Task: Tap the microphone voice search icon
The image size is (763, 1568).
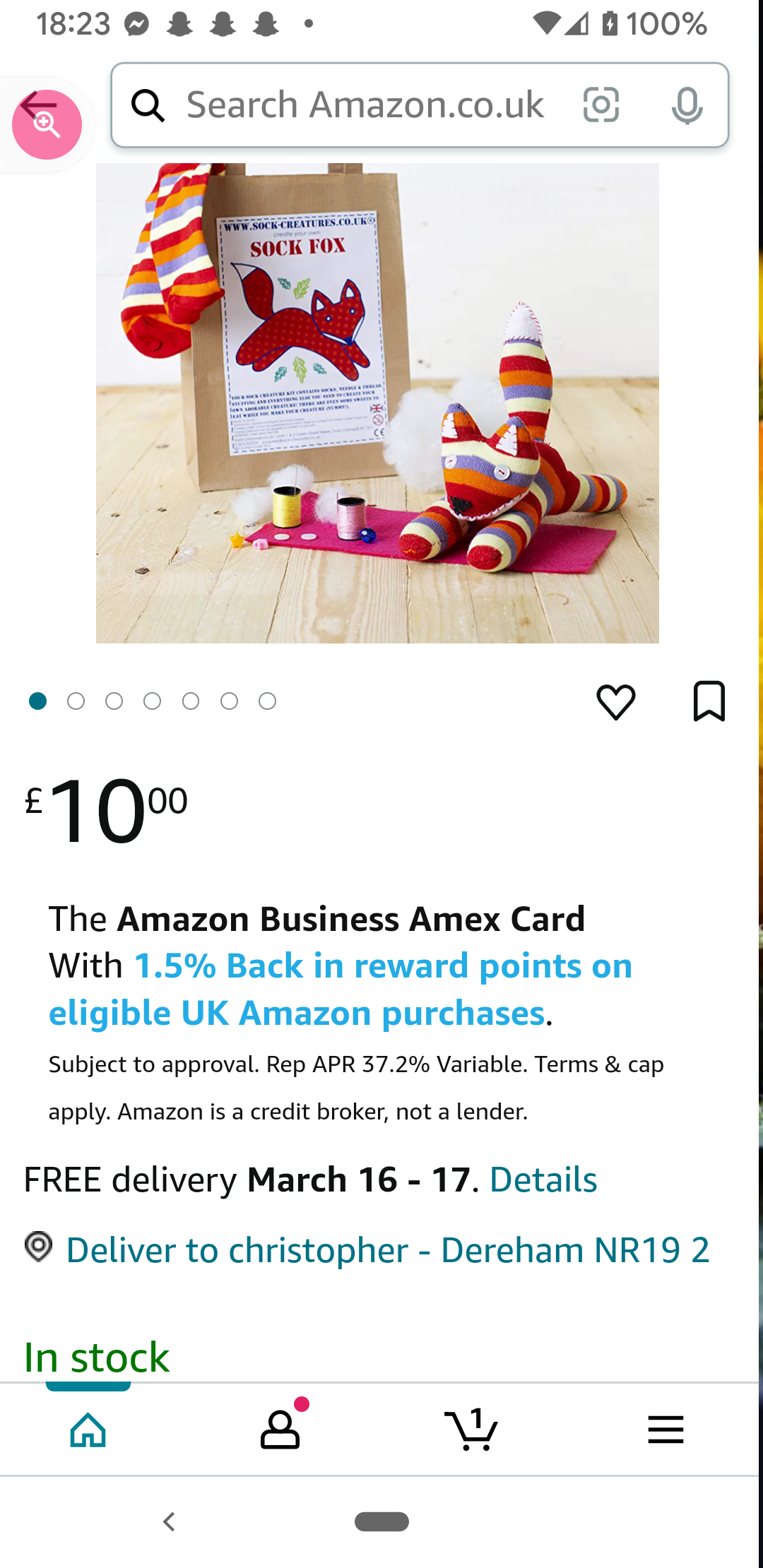Action: tap(687, 105)
